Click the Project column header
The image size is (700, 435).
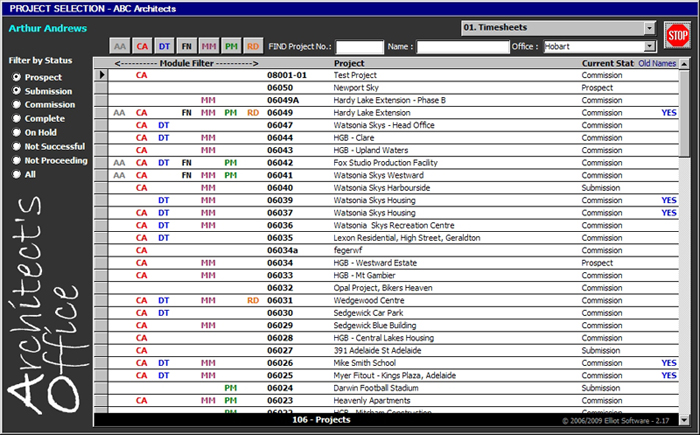tap(349, 63)
